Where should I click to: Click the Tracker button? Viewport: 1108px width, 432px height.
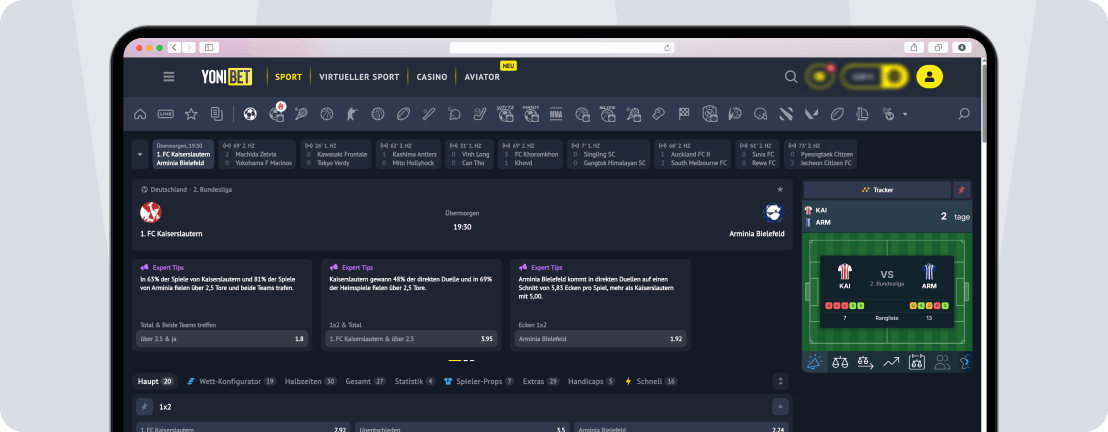[877, 190]
